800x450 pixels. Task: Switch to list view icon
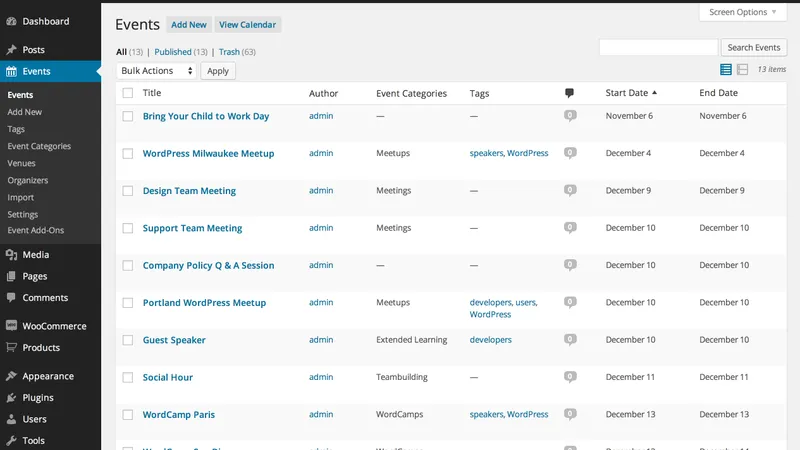point(726,69)
